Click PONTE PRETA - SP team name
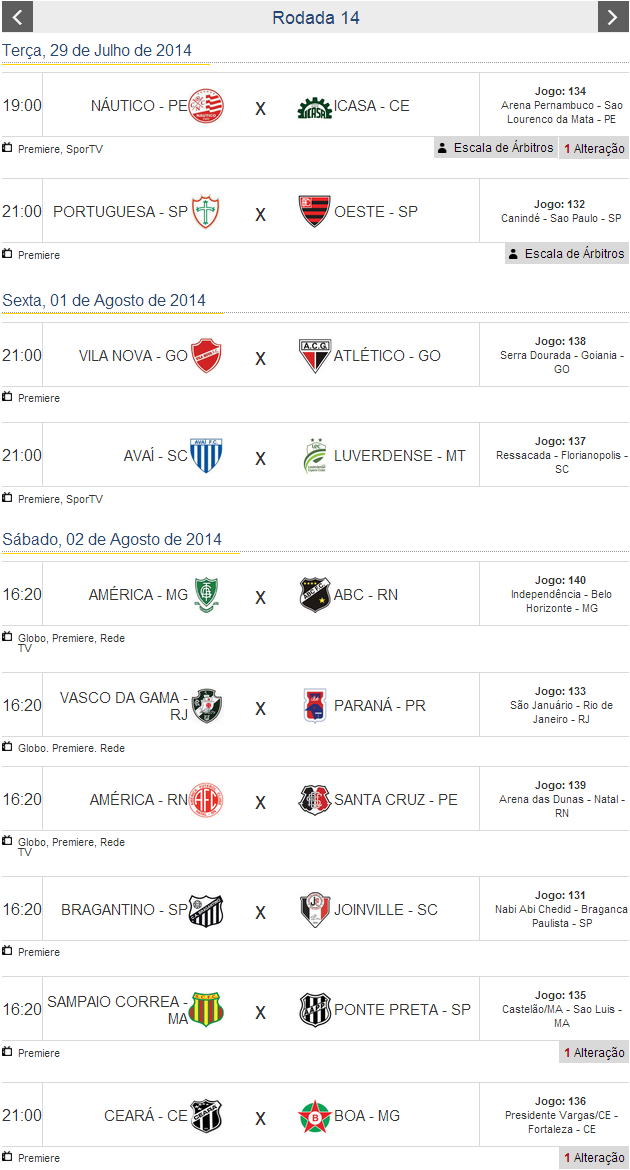The image size is (630, 1170). [x=402, y=1010]
